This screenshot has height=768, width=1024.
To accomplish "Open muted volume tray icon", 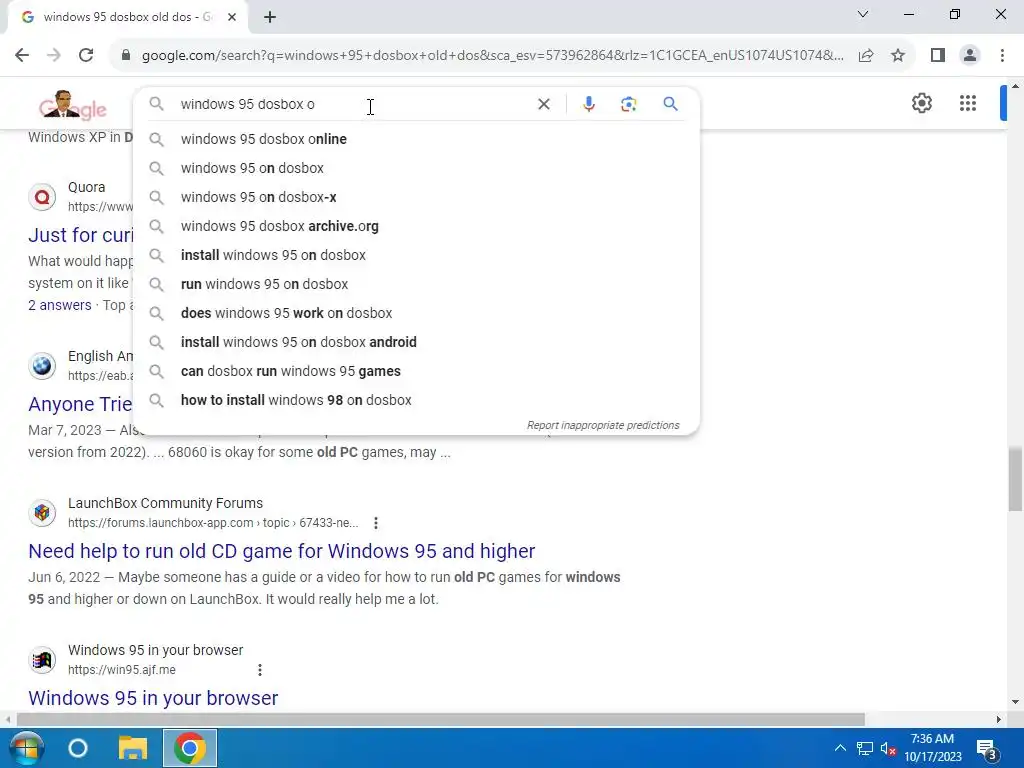I will pyautogui.click(x=888, y=748).
